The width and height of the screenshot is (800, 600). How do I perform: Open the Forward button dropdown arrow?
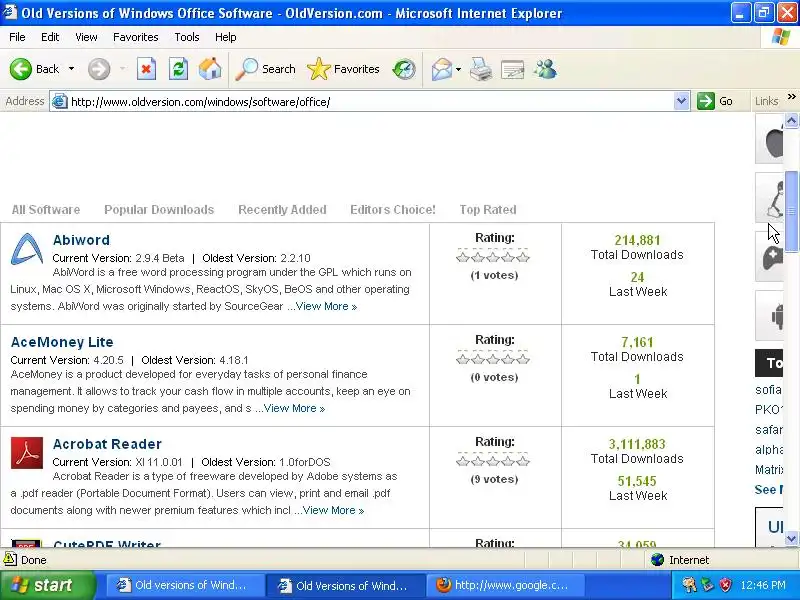click(122, 69)
